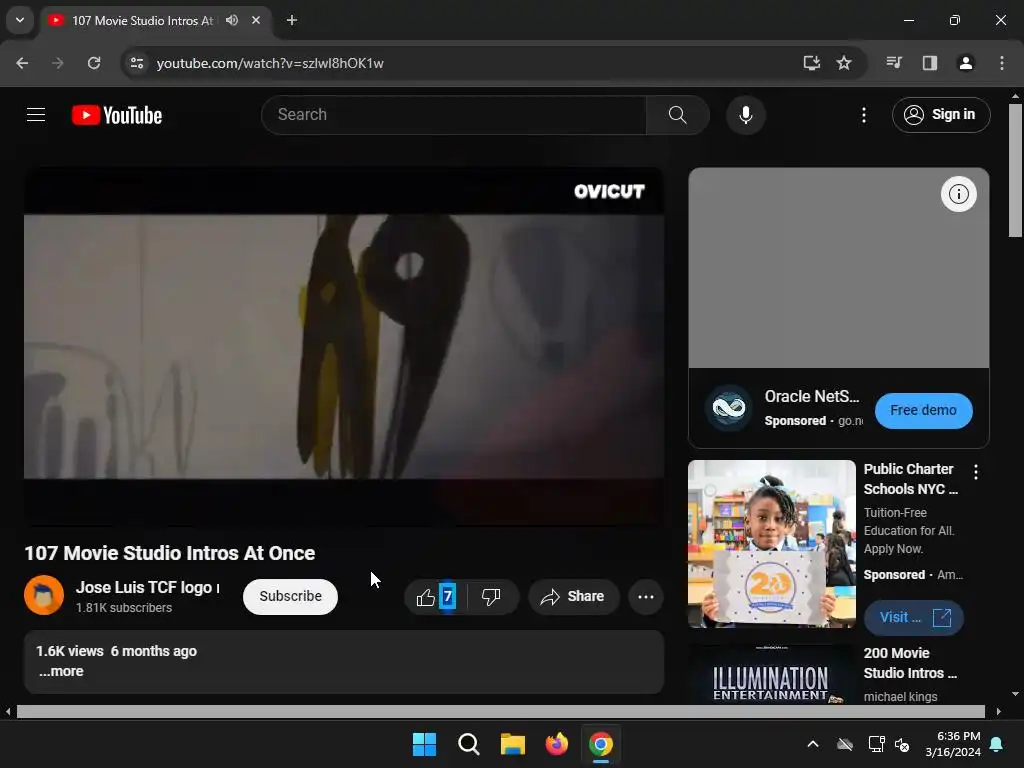Expand description with ...more

(61, 671)
